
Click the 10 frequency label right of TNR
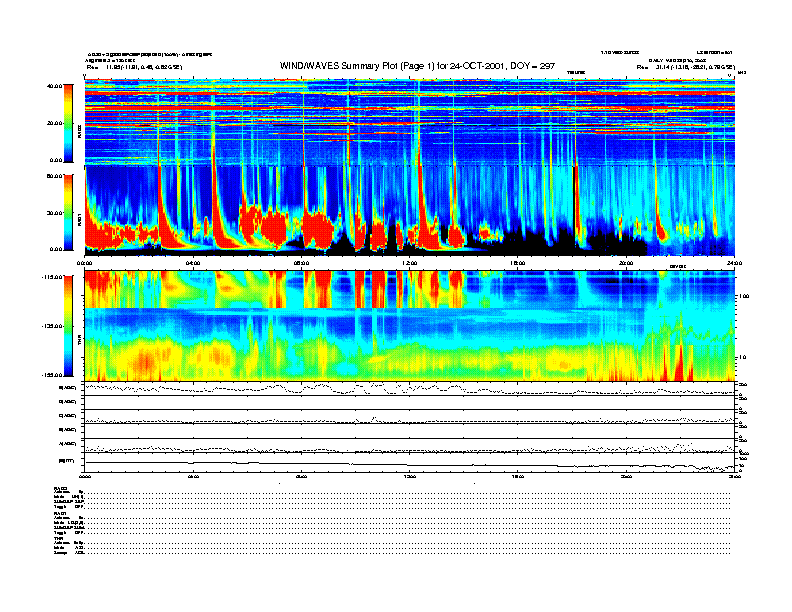pyautogui.click(x=742, y=358)
